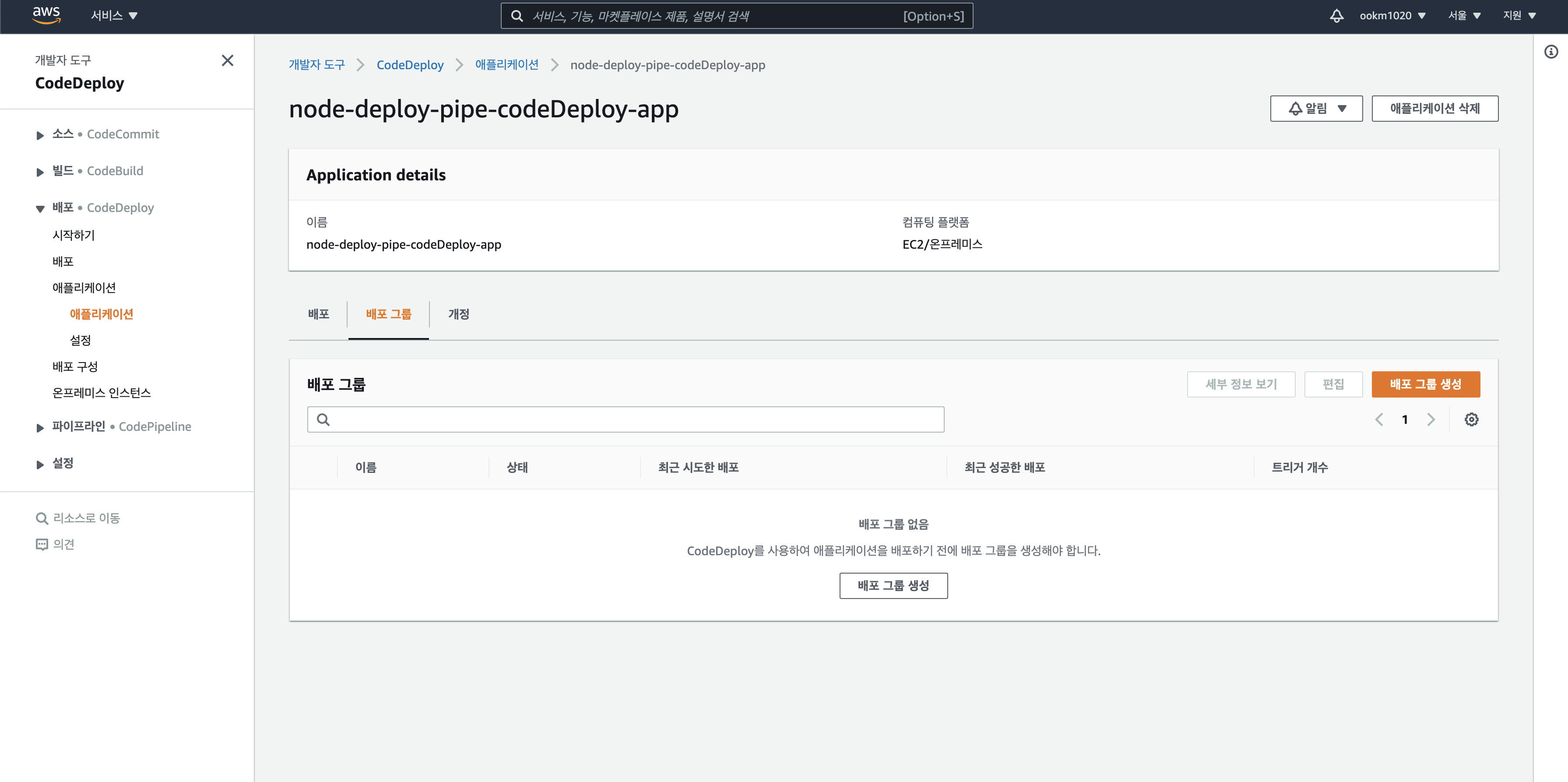Viewport: 1568px width, 782px height.
Task: Switch to the 개정 tab
Action: click(x=458, y=314)
